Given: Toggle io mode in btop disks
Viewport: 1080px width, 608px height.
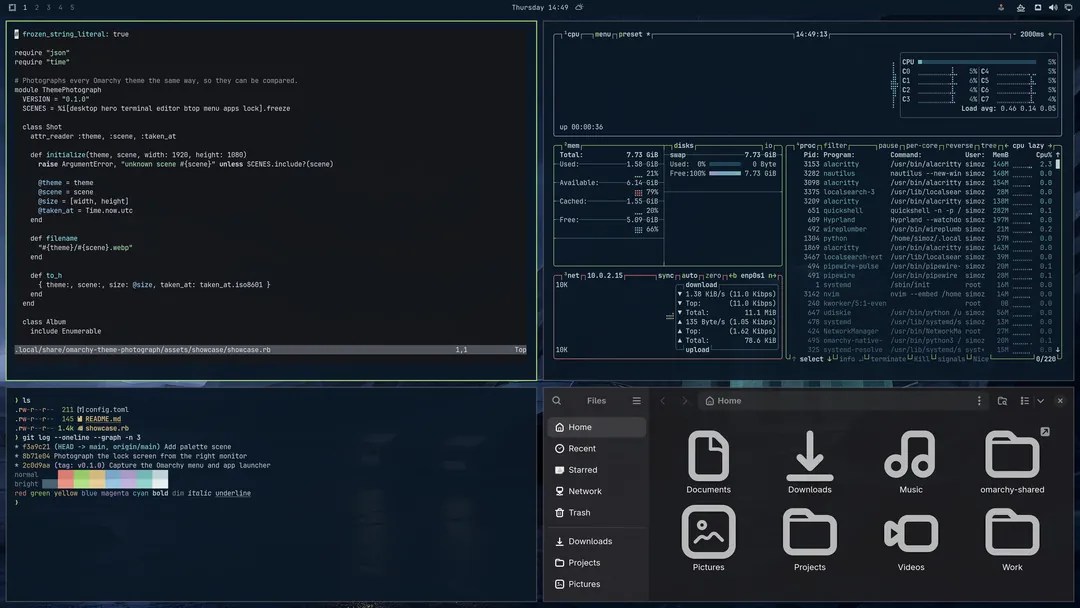Looking at the screenshot, I should point(769,146).
